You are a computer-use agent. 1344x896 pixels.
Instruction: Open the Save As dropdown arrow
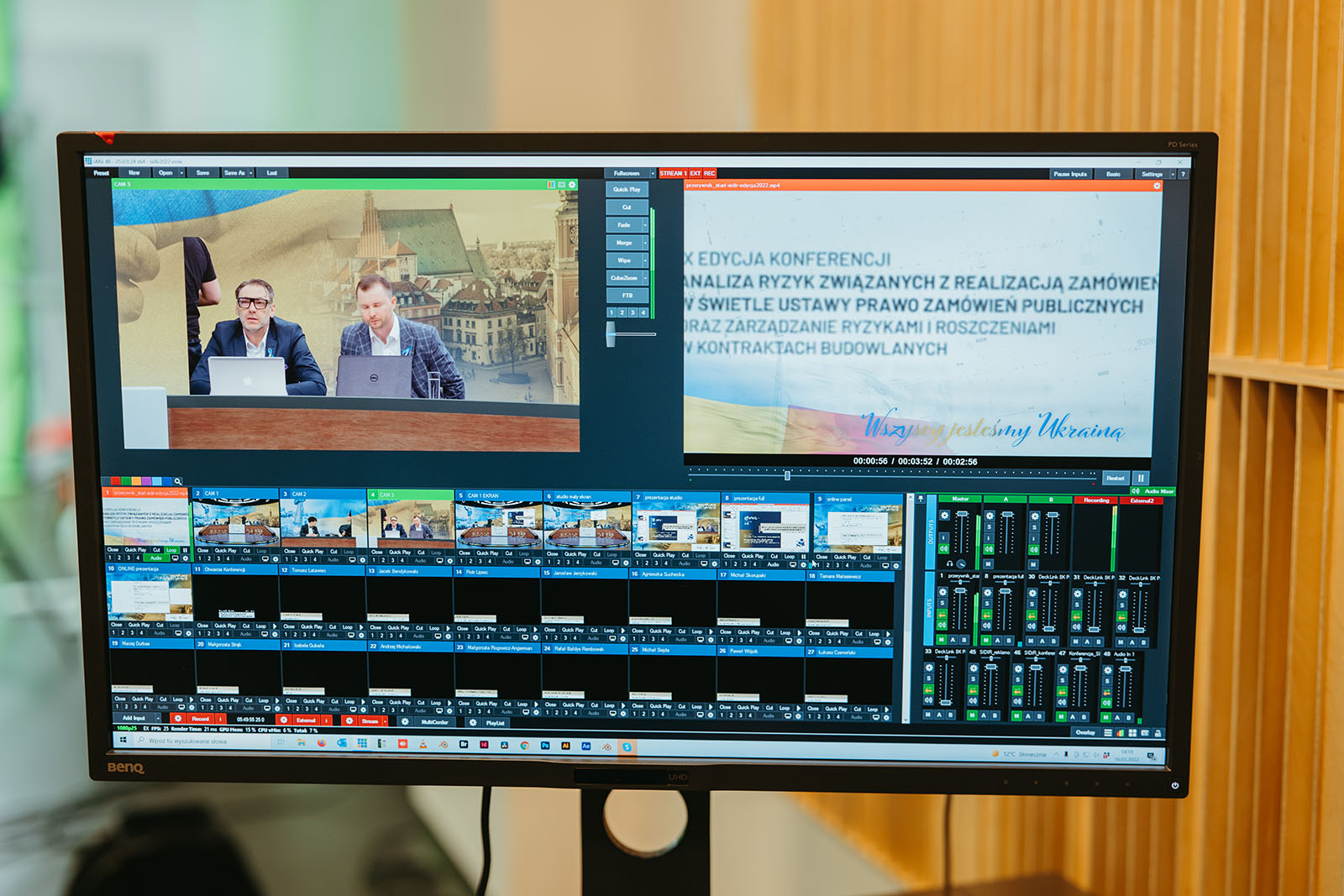tap(252, 173)
